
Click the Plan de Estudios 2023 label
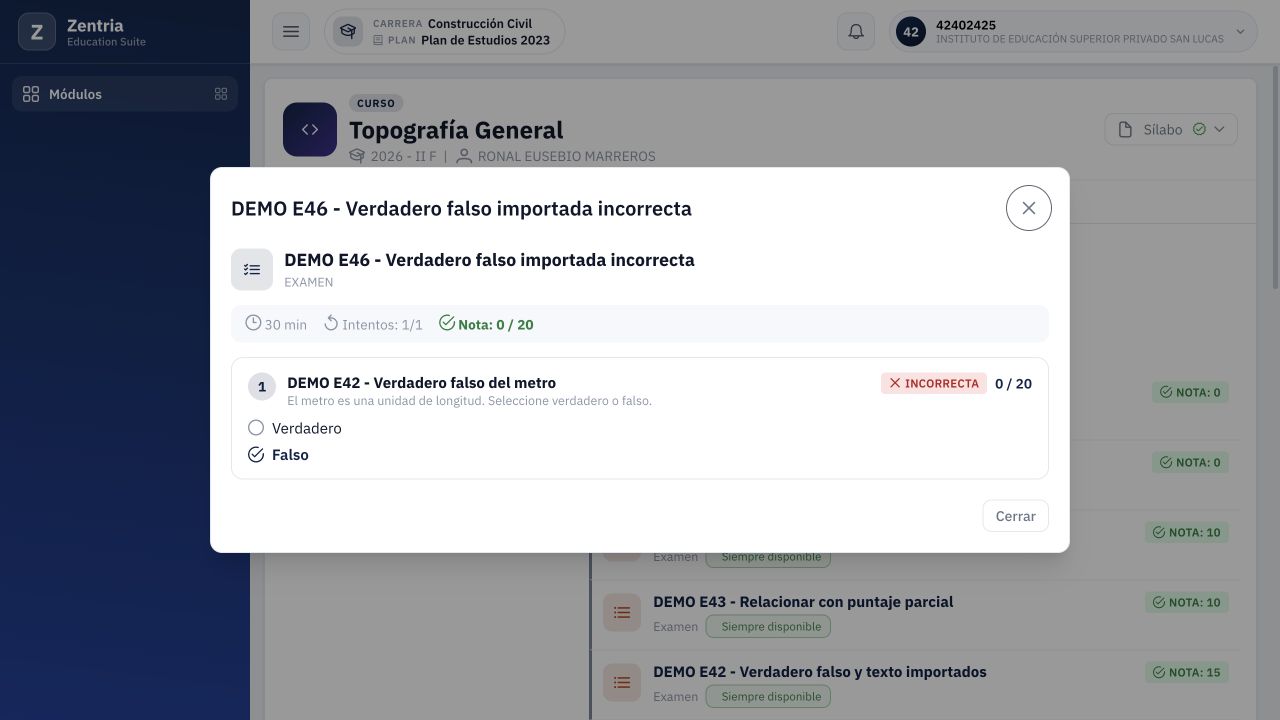tap(485, 40)
